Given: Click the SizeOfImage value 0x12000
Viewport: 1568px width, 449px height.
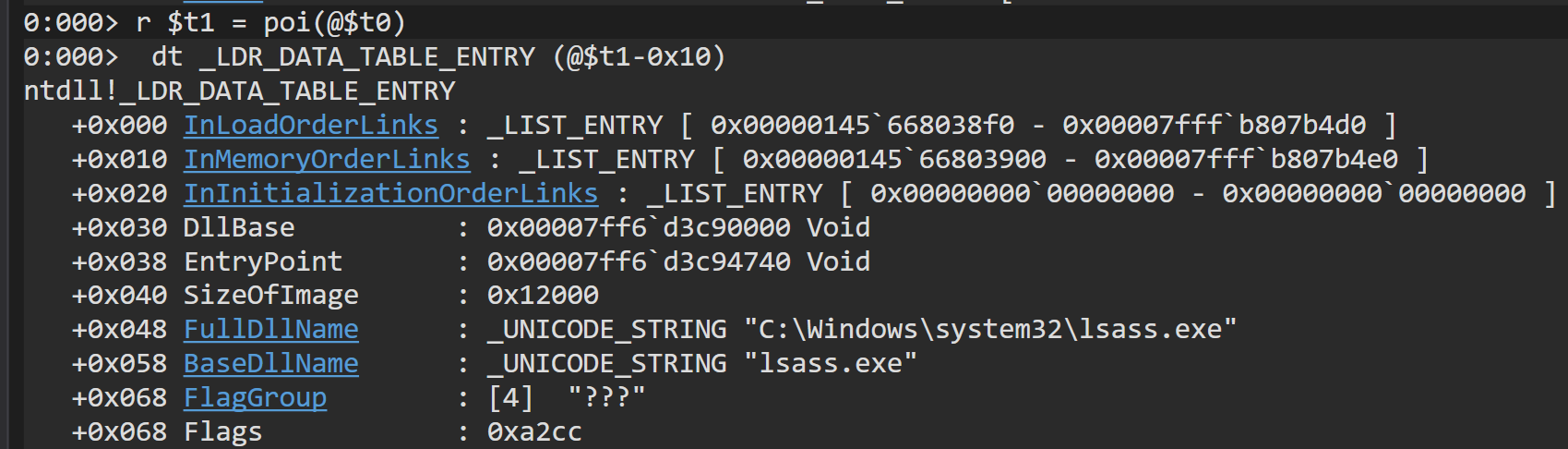Looking at the screenshot, I should tap(543, 295).
